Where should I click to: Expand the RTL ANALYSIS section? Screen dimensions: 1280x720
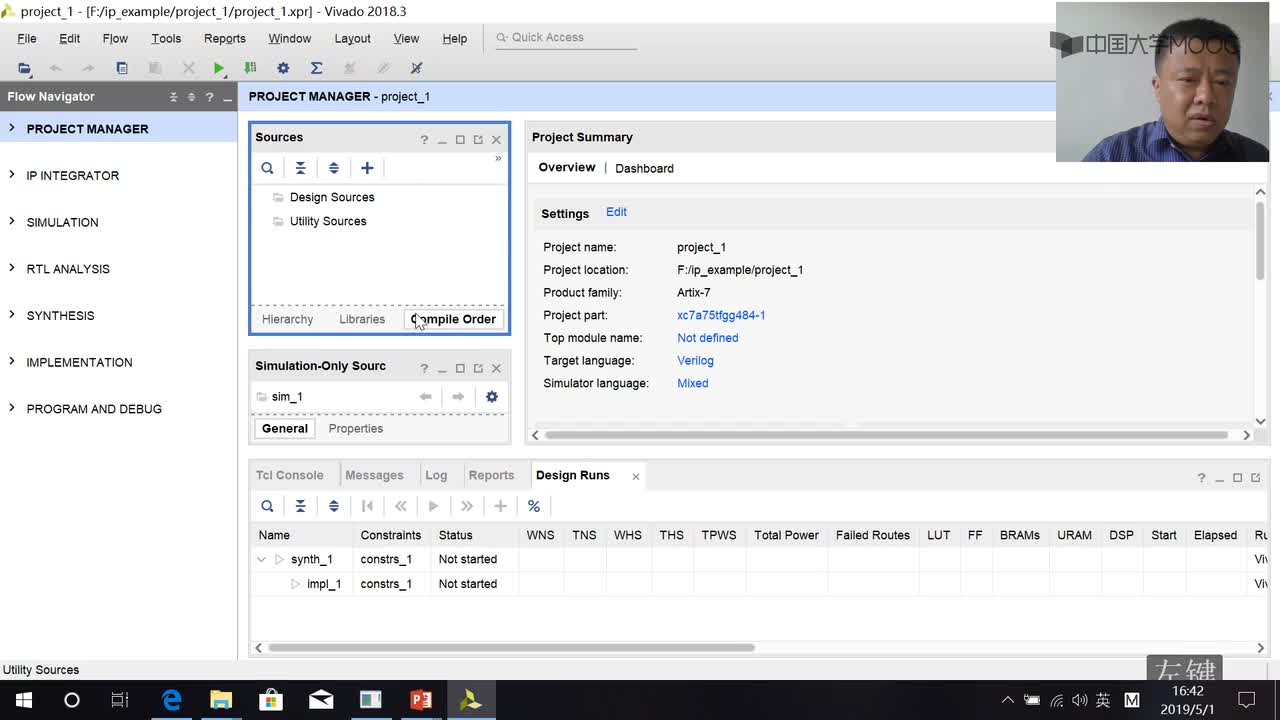click(12, 268)
